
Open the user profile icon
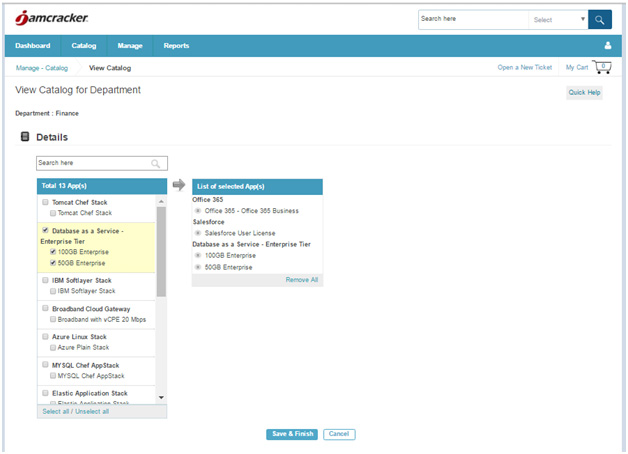click(x=608, y=45)
